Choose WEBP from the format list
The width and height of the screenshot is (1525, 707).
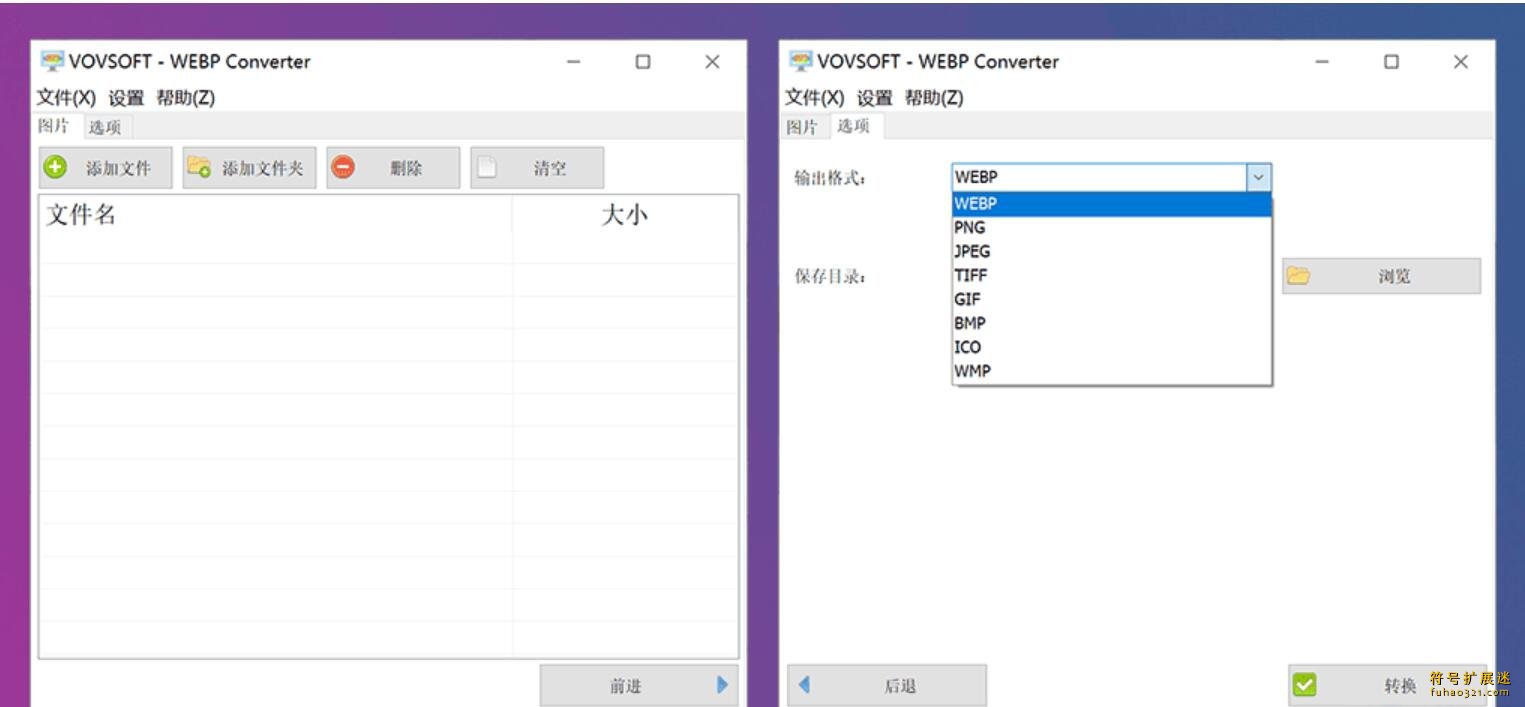point(1111,204)
